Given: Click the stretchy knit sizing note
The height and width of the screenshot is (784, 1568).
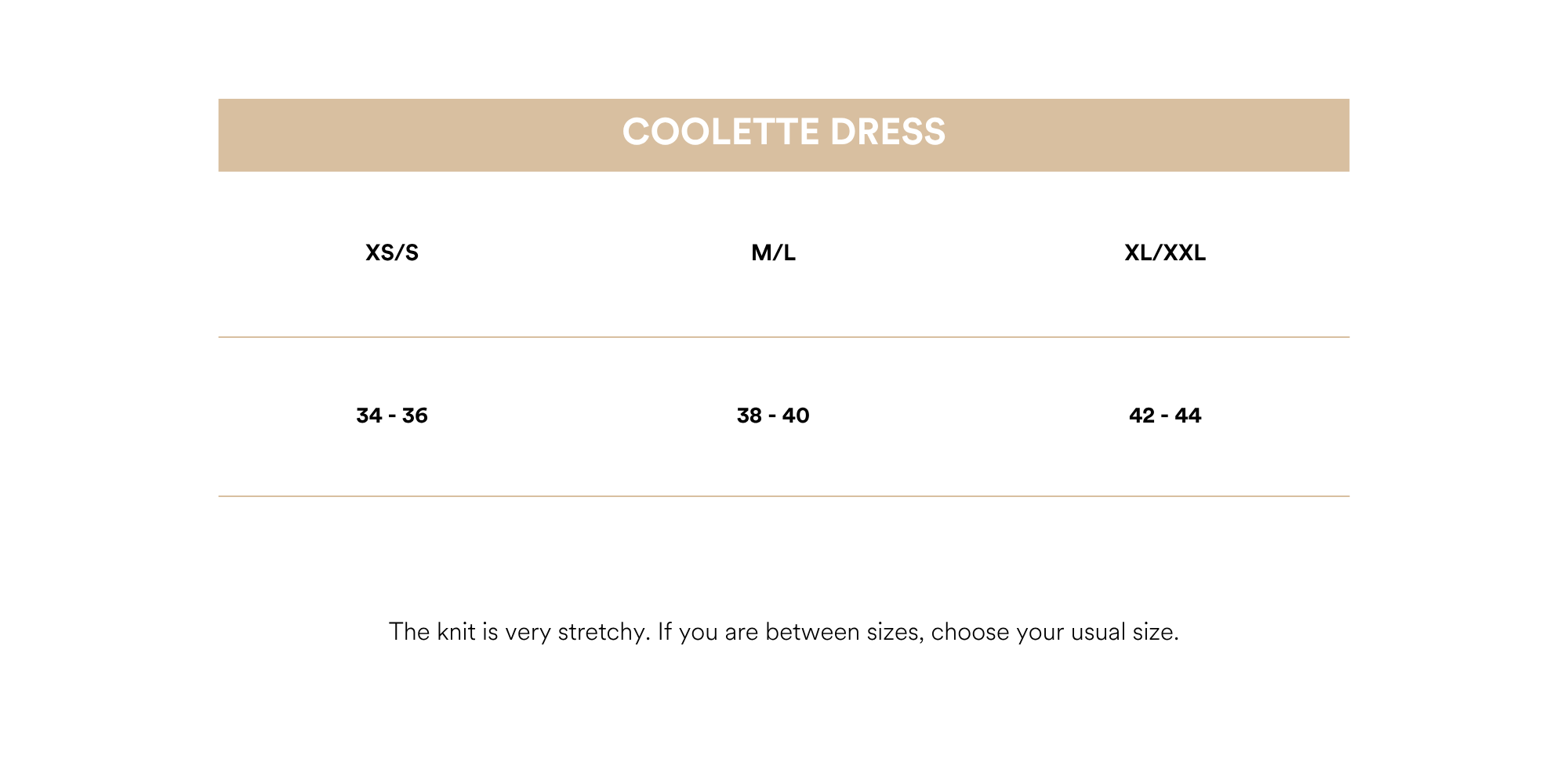Looking at the screenshot, I should click(784, 632).
